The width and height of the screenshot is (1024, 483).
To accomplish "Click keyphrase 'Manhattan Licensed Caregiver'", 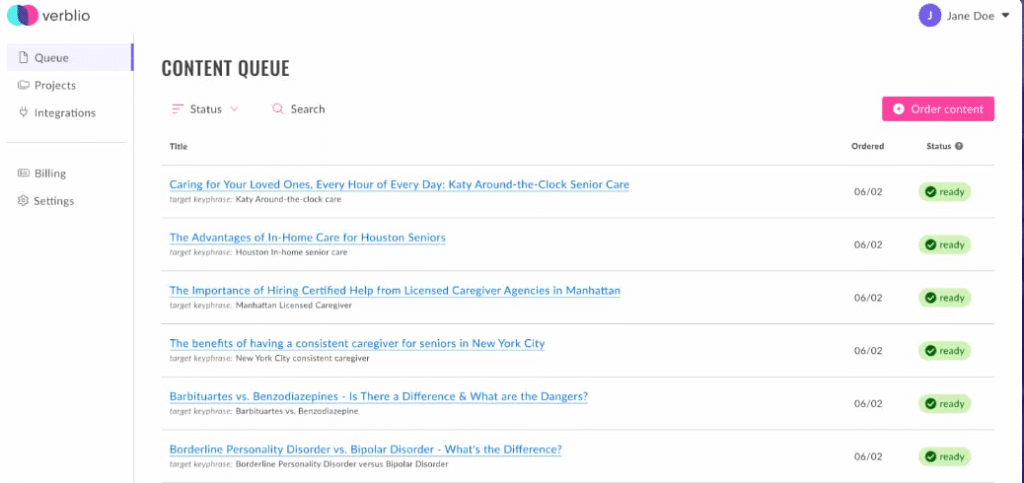I will click(x=293, y=305).
